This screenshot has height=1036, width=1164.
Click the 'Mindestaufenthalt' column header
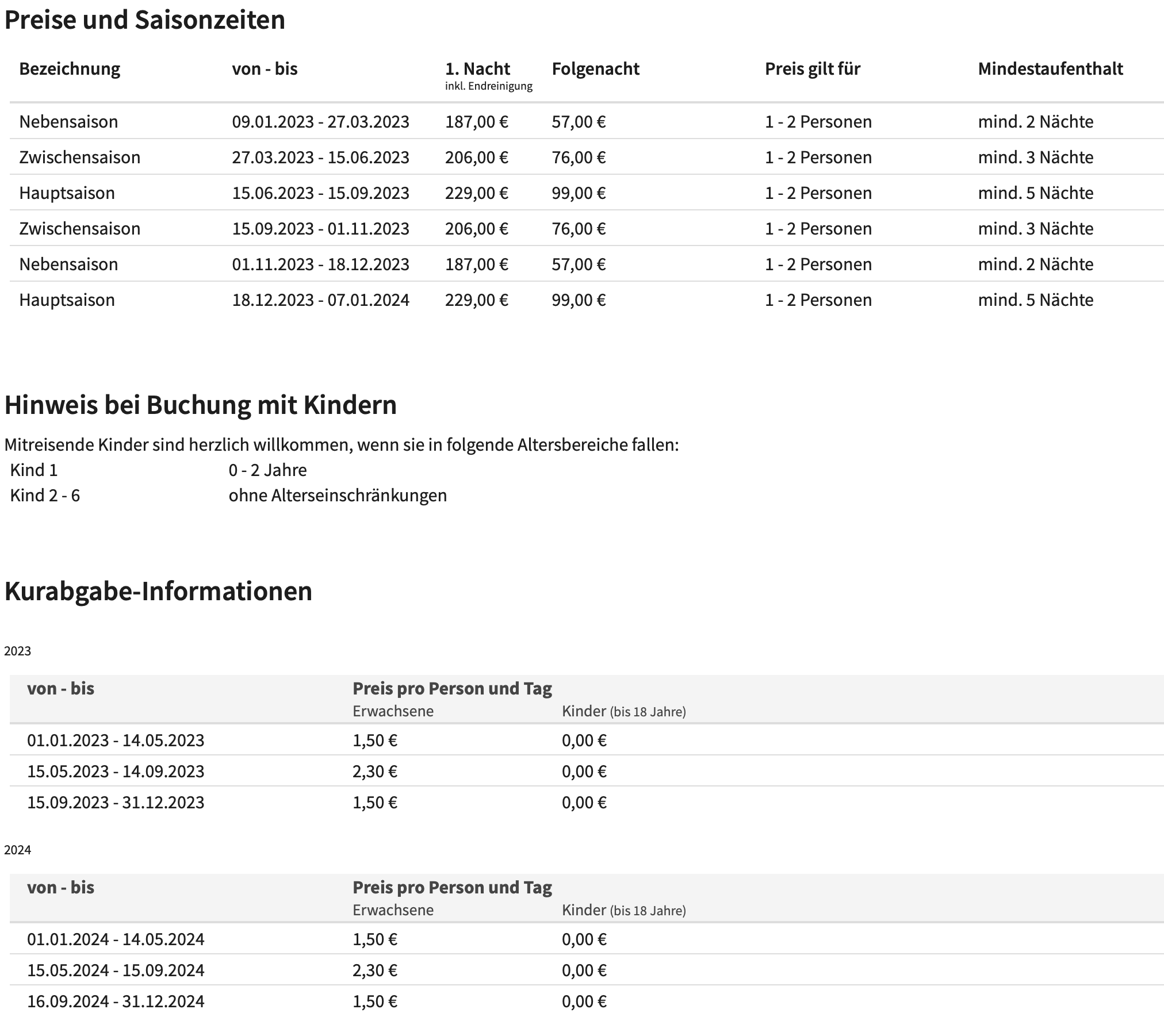[x=1050, y=69]
